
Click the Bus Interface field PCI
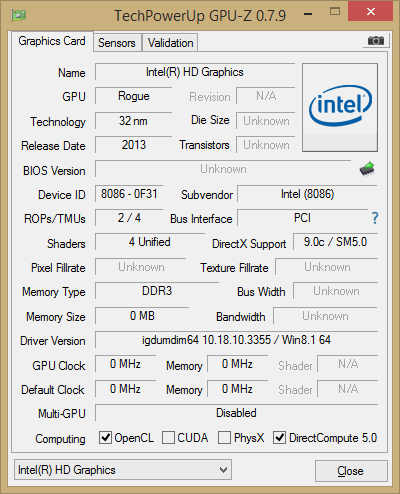coord(302,218)
